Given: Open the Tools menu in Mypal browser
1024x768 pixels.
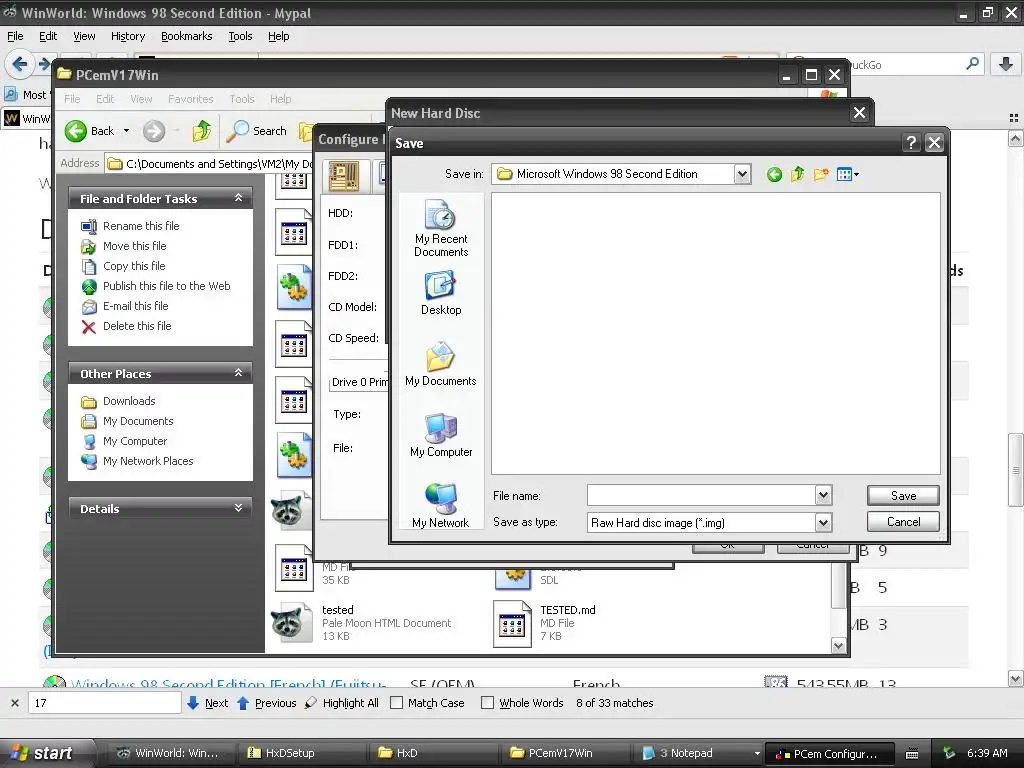Looking at the screenshot, I should pos(240,36).
